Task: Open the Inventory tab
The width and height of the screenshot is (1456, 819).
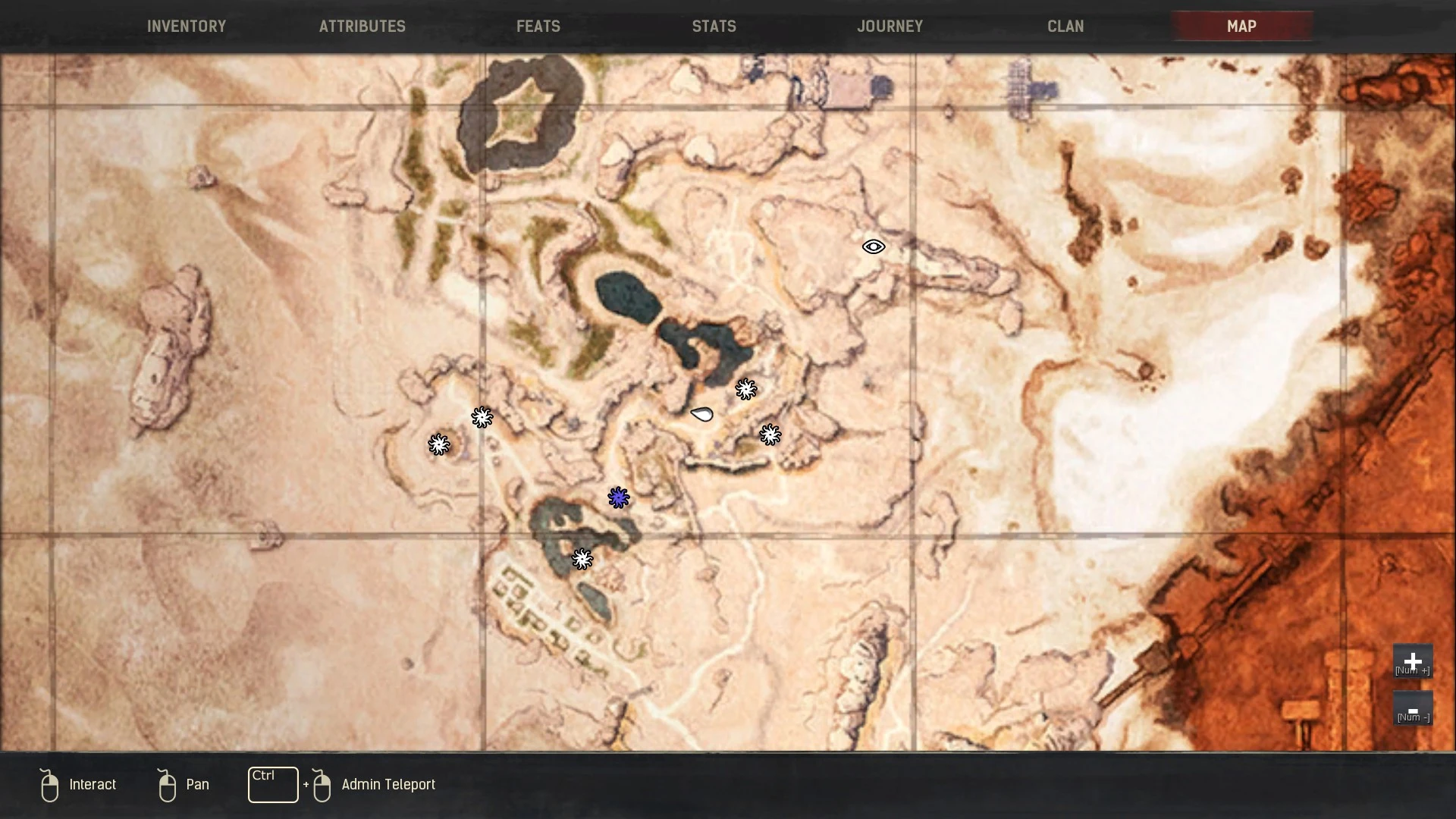Action: coord(187,27)
